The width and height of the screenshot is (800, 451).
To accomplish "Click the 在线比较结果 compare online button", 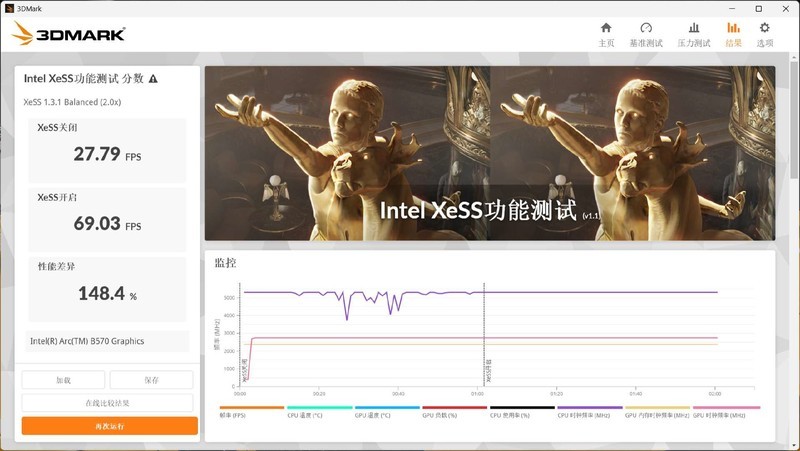I will pyautogui.click(x=107, y=403).
